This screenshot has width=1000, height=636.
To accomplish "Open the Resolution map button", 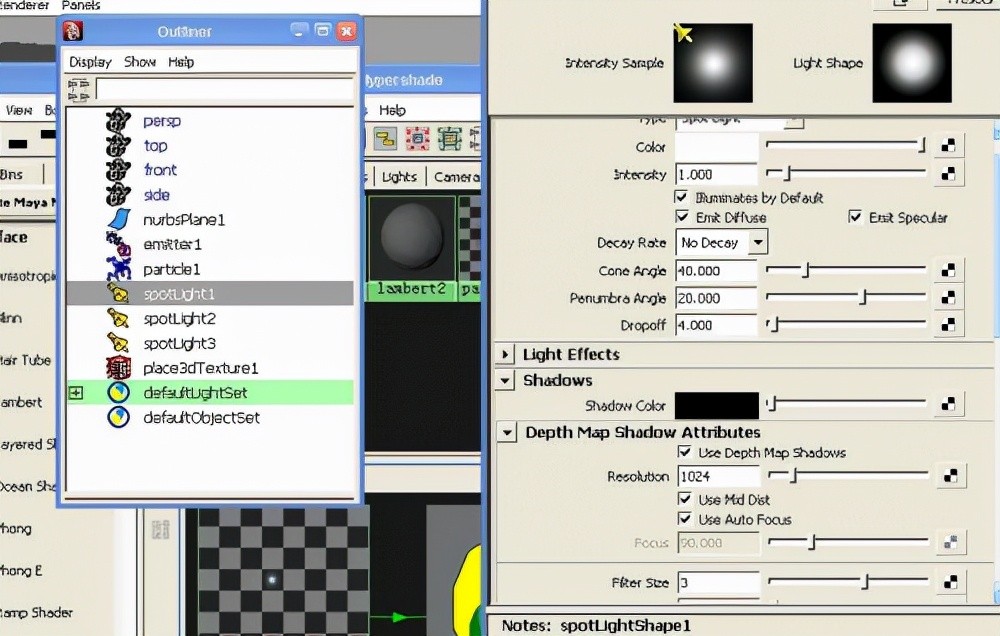I will tap(950, 476).
